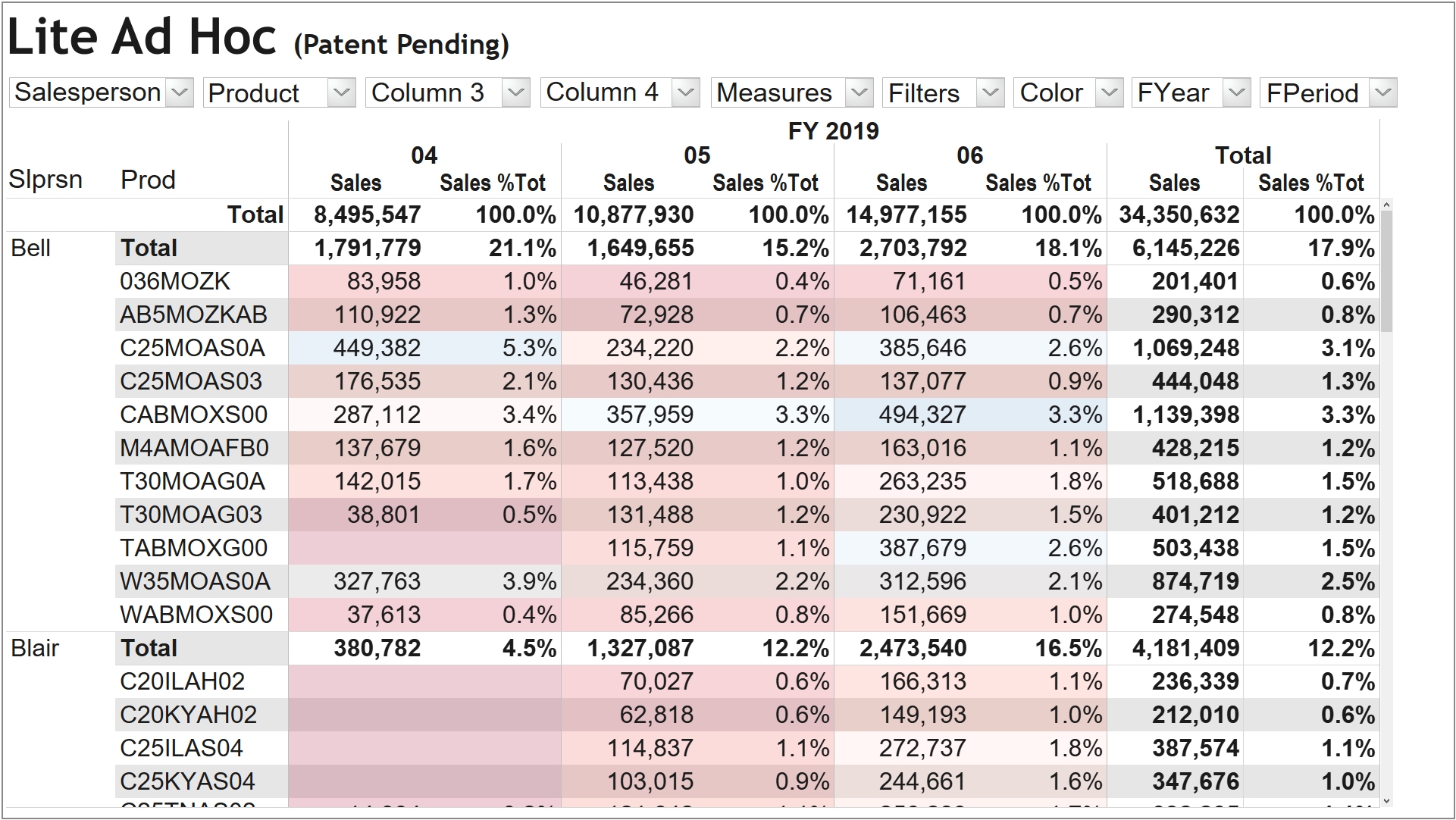Select the Bell salesperson row label
The width and height of the screenshot is (1456, 820).
pyautogui.click(x=31, y=249)
